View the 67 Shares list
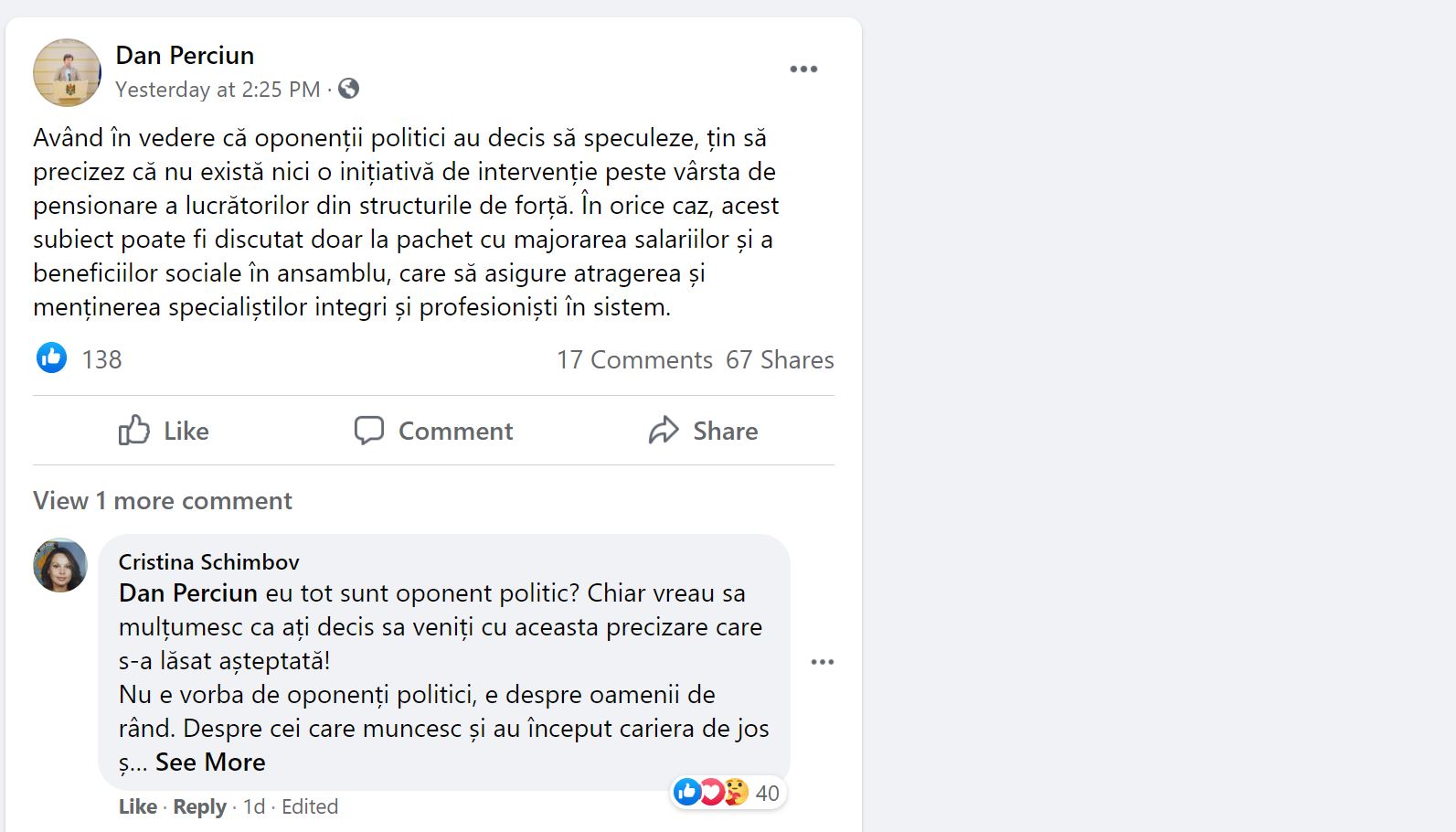This screenshot has height=832, width=1456. coord(780,359)
